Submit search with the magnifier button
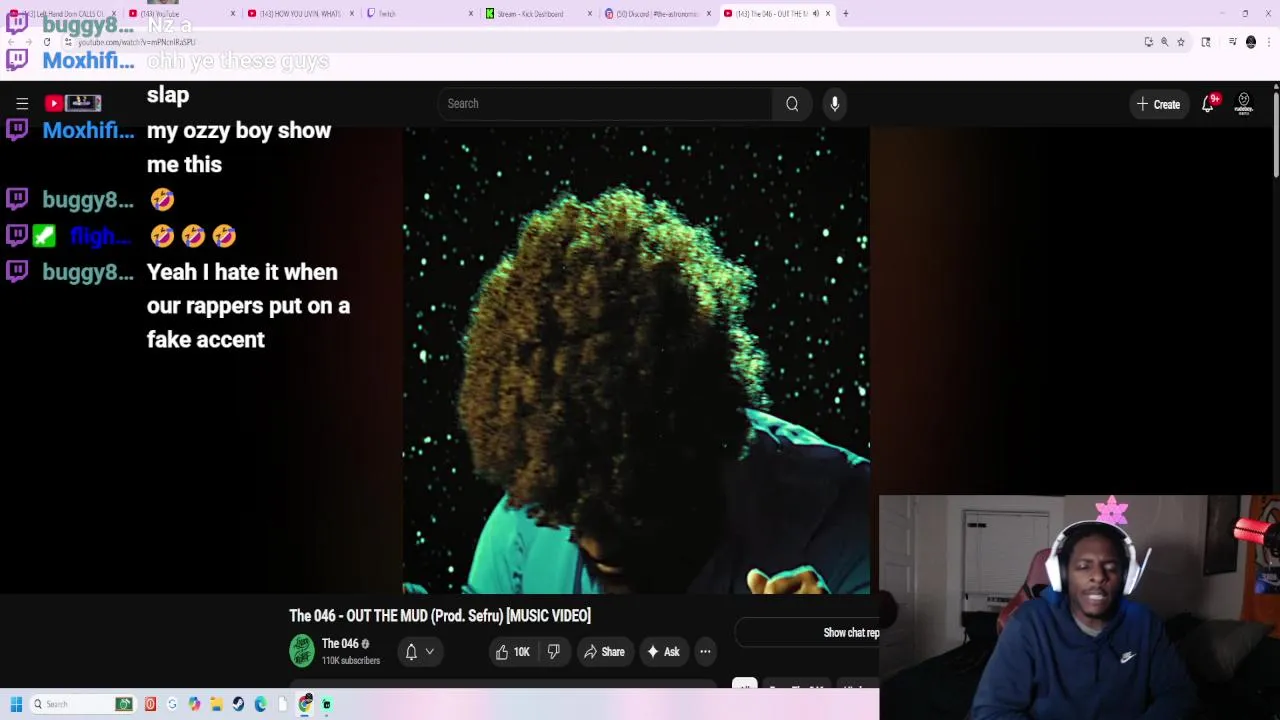Viewport: 1280px width, 720px height. point(792,104)
